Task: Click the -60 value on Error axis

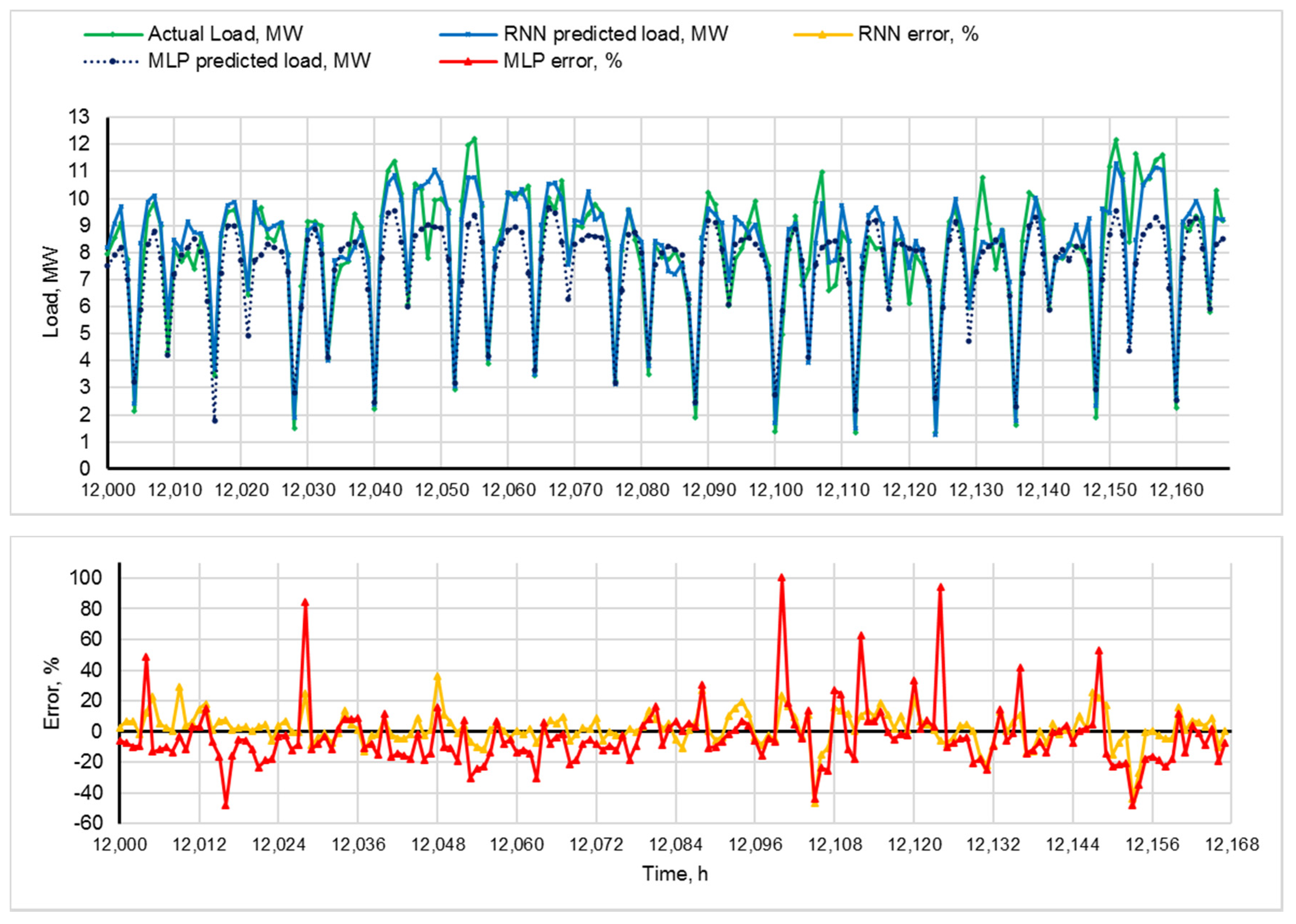Action: (89, 823)
